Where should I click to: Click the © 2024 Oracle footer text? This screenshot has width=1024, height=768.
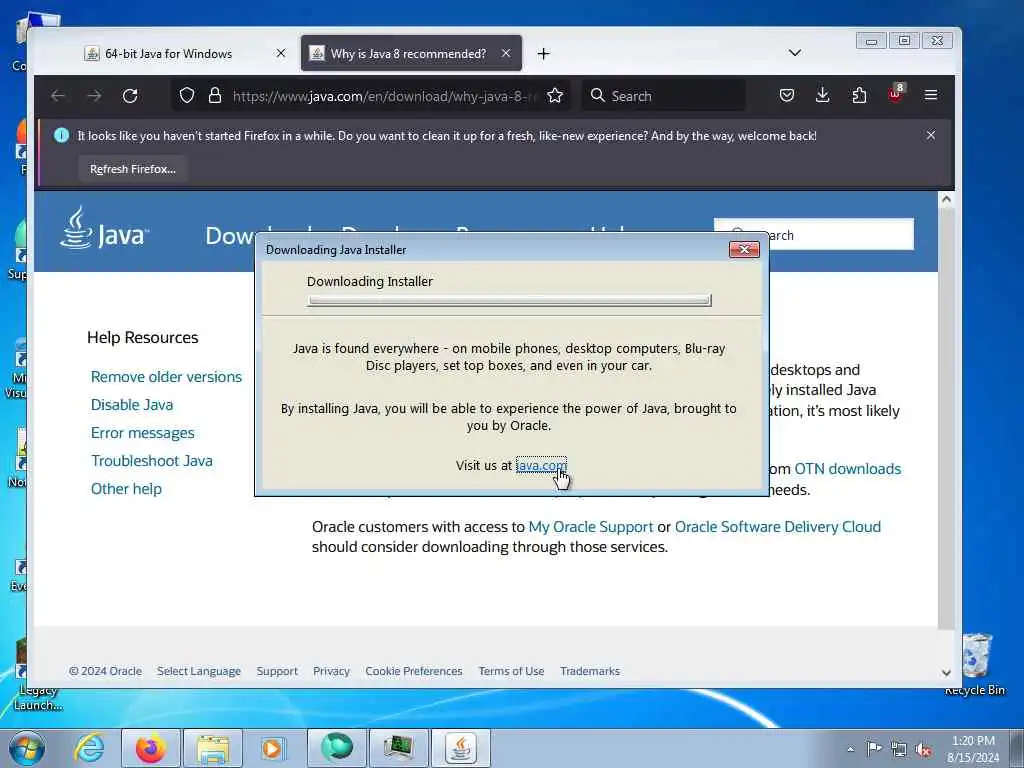(105, 671)
